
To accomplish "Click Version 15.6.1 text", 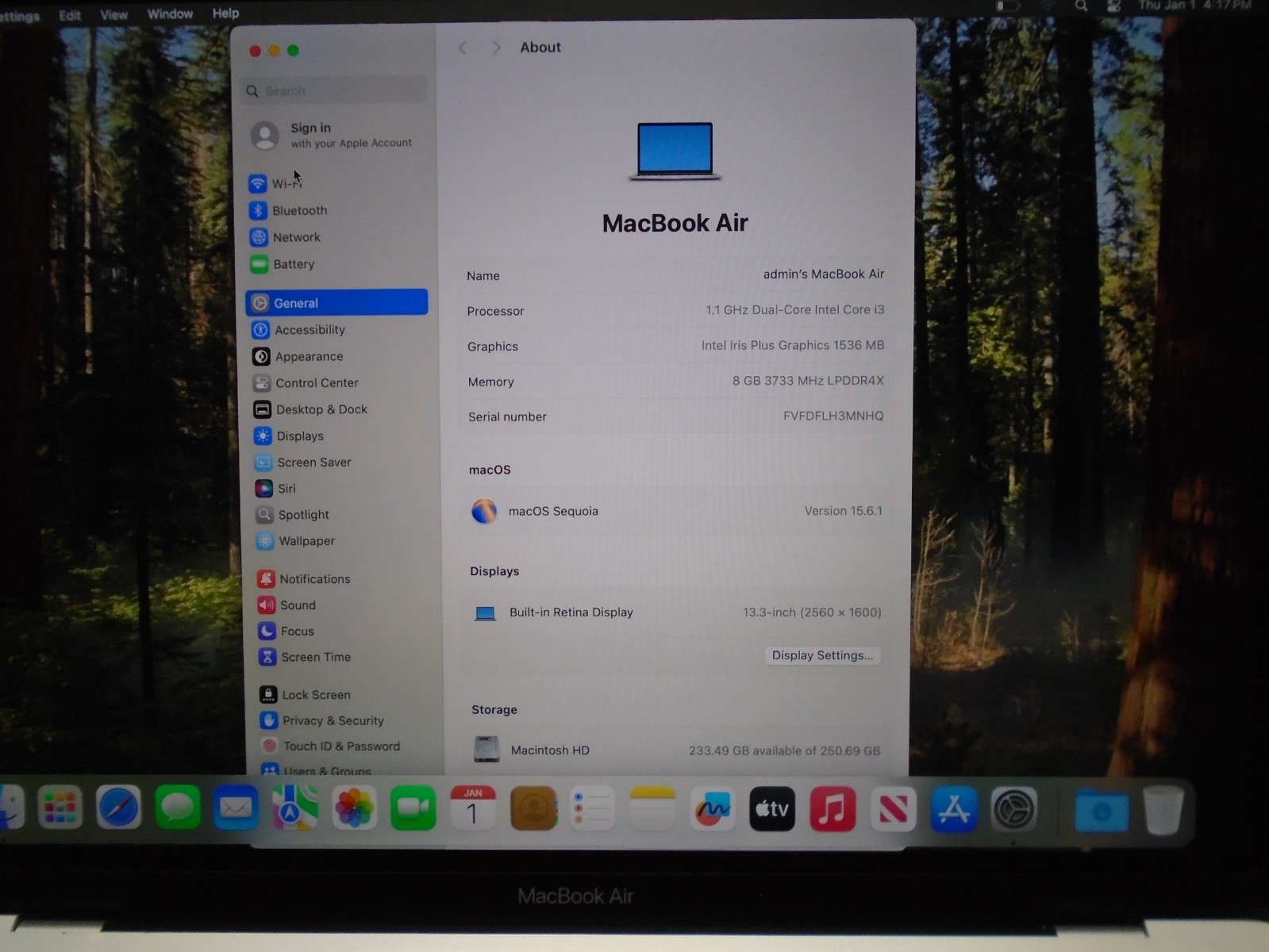I will point(843,511).
